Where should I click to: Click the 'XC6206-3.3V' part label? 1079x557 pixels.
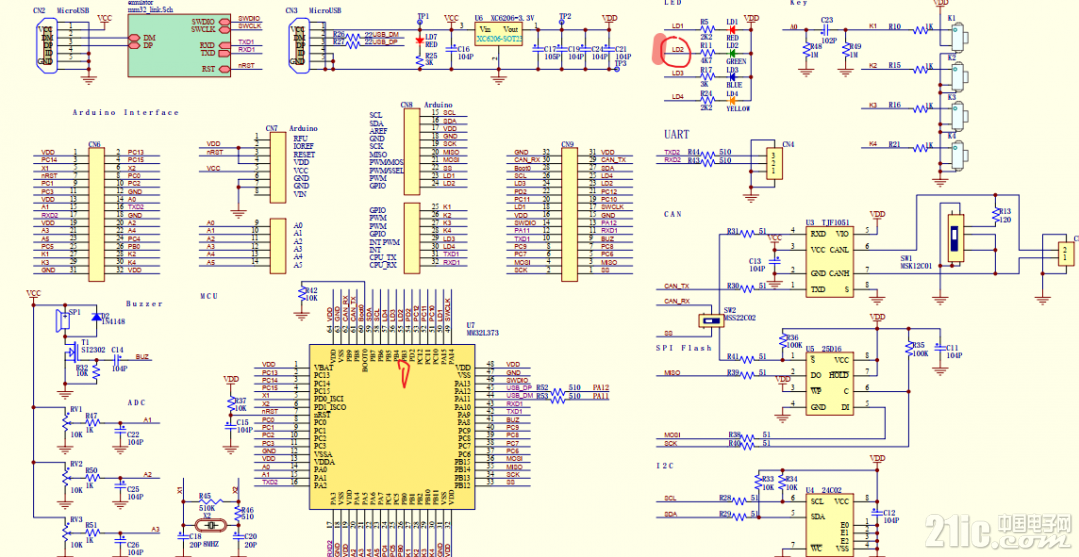click(512, 17)
